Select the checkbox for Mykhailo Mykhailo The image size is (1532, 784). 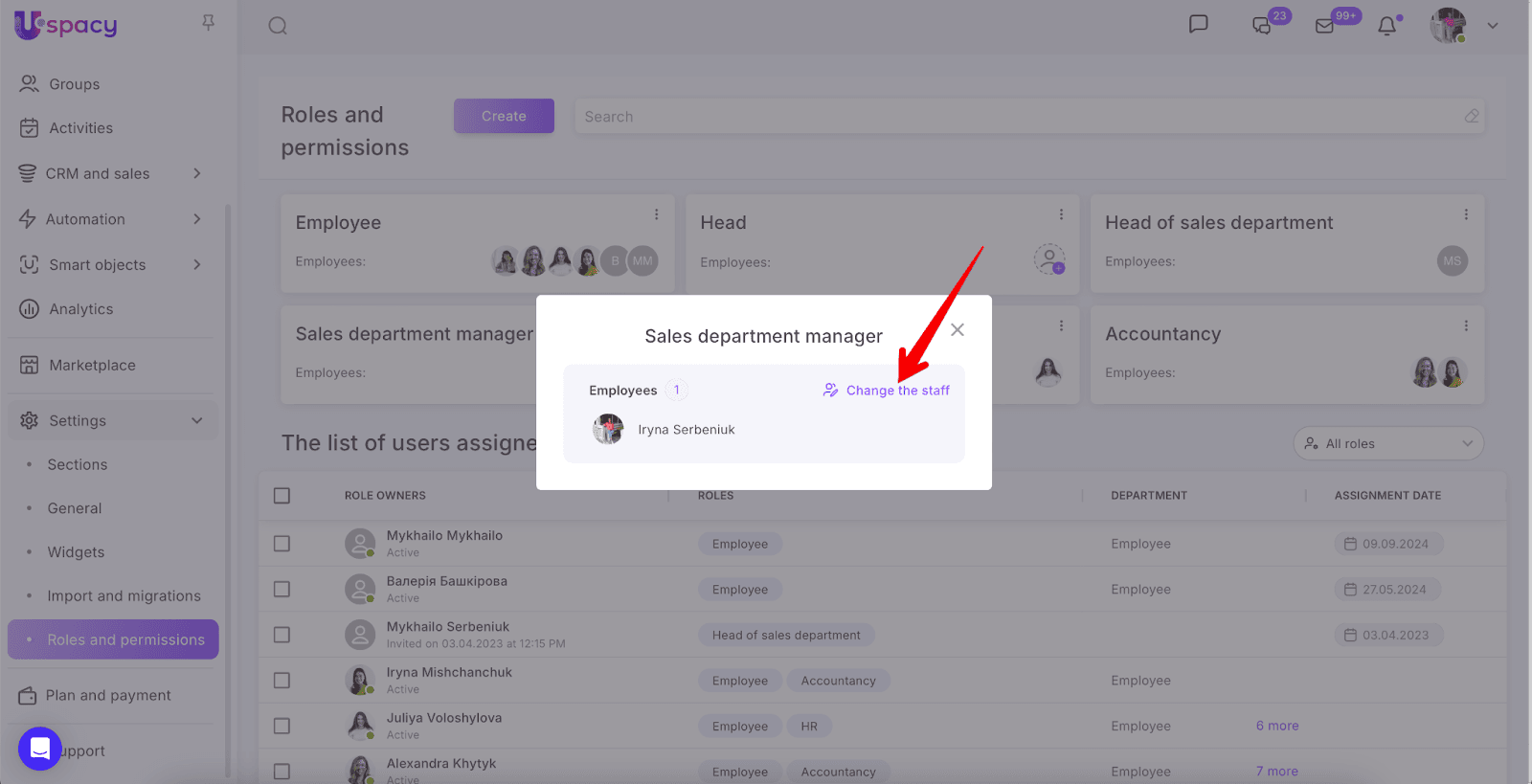[x=282, y=544]
